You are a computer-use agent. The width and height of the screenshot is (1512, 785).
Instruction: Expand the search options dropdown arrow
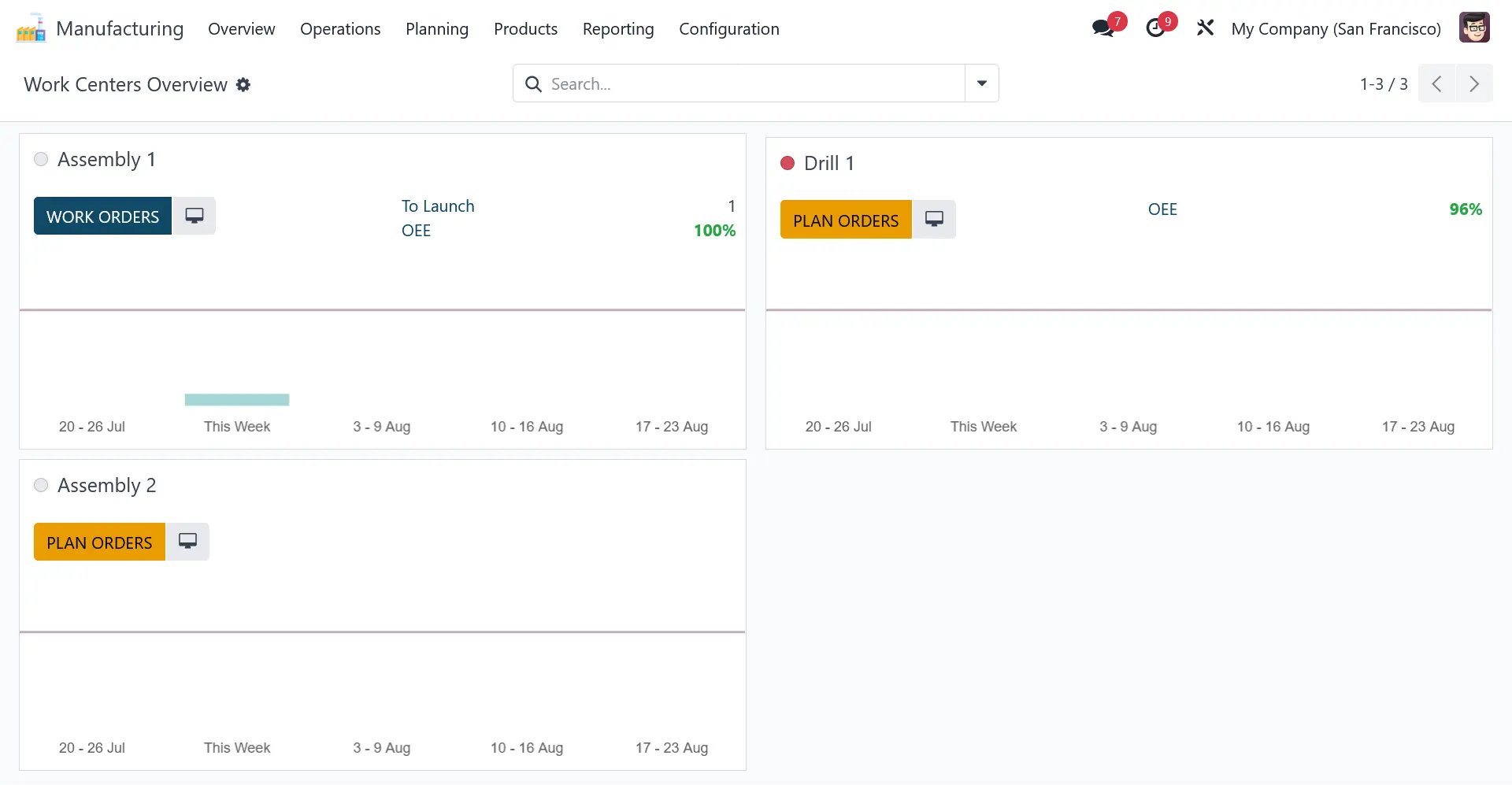point(982,83)
